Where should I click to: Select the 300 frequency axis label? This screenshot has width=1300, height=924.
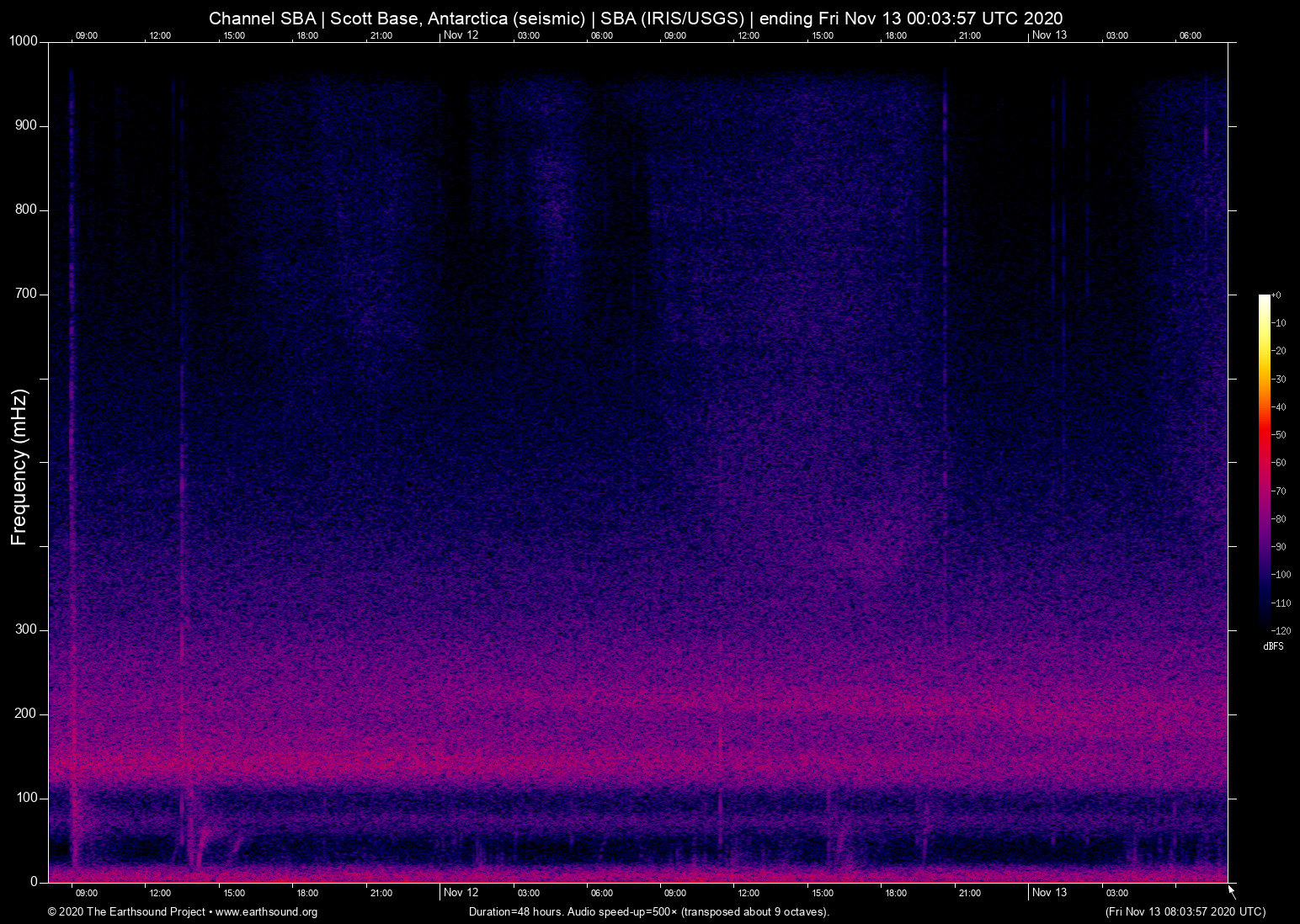tap(27, 629)
